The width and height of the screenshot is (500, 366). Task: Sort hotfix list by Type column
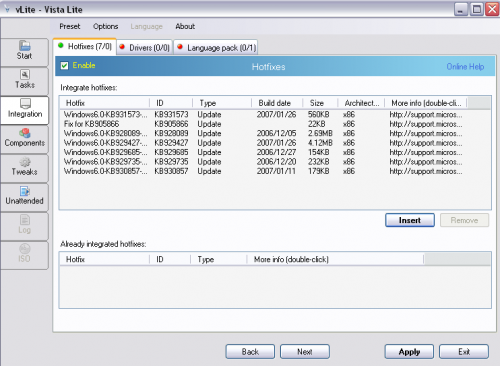point(222,103)
